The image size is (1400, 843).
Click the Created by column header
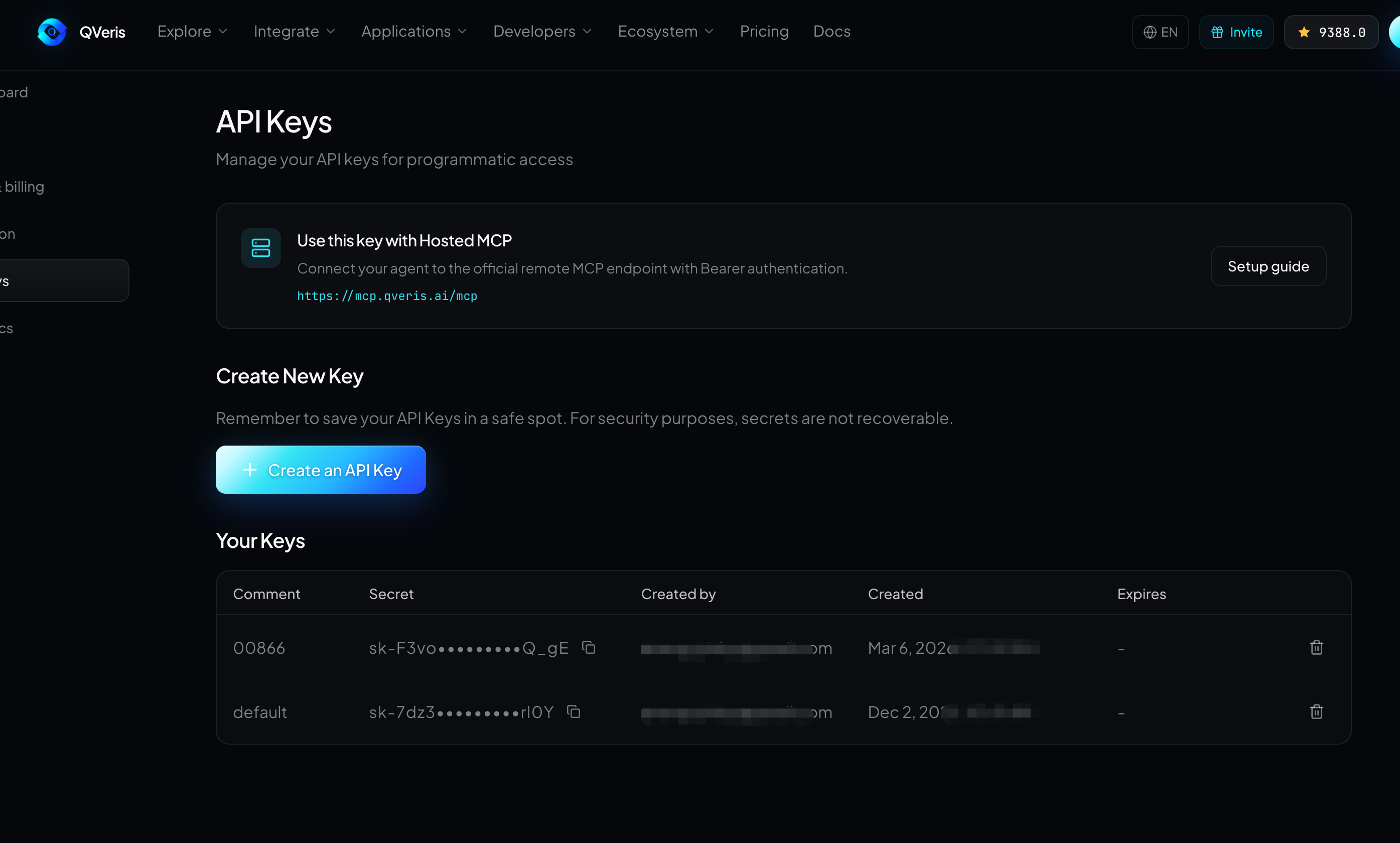point(678,594)
